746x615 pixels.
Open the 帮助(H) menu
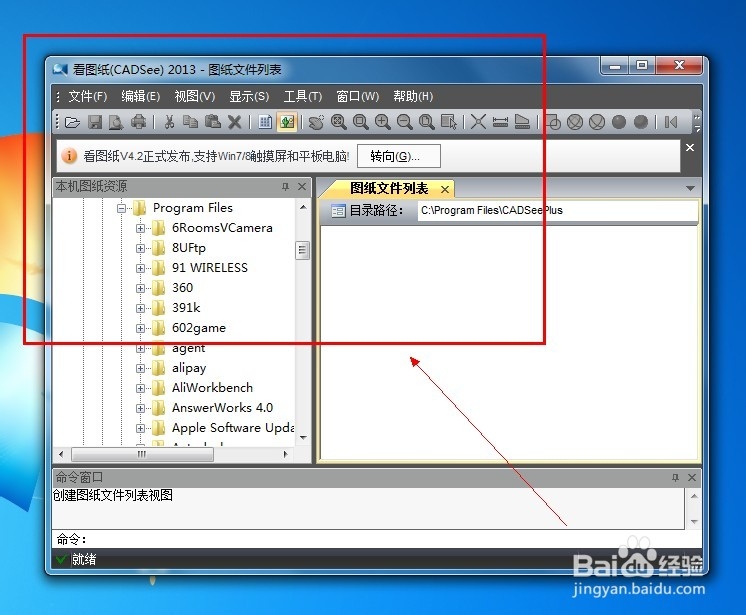pos(413,97)
